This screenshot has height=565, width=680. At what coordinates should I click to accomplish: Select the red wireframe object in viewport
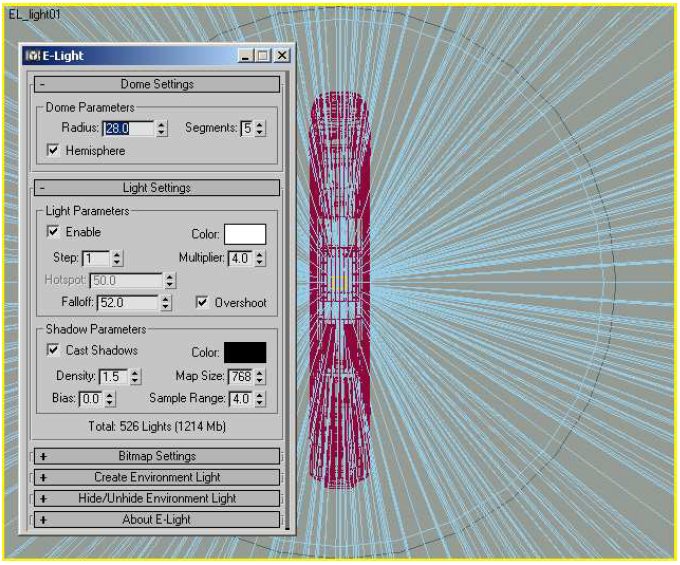coord(340,291)
